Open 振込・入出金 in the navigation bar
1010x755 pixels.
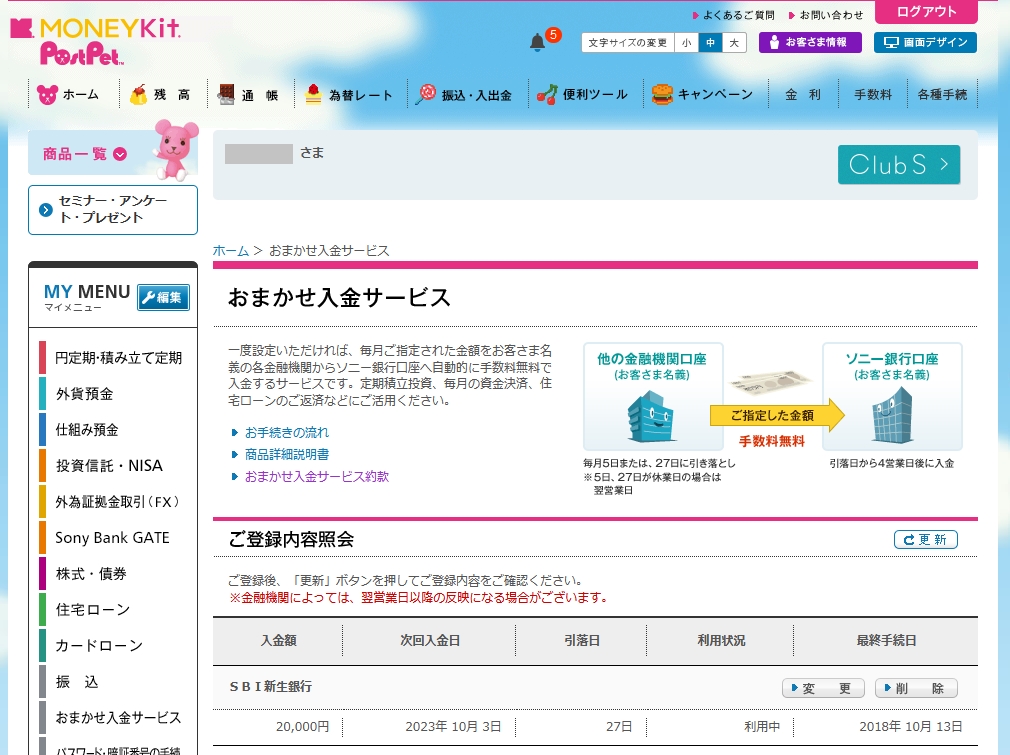pyautogui.click(x=463, y=95)
